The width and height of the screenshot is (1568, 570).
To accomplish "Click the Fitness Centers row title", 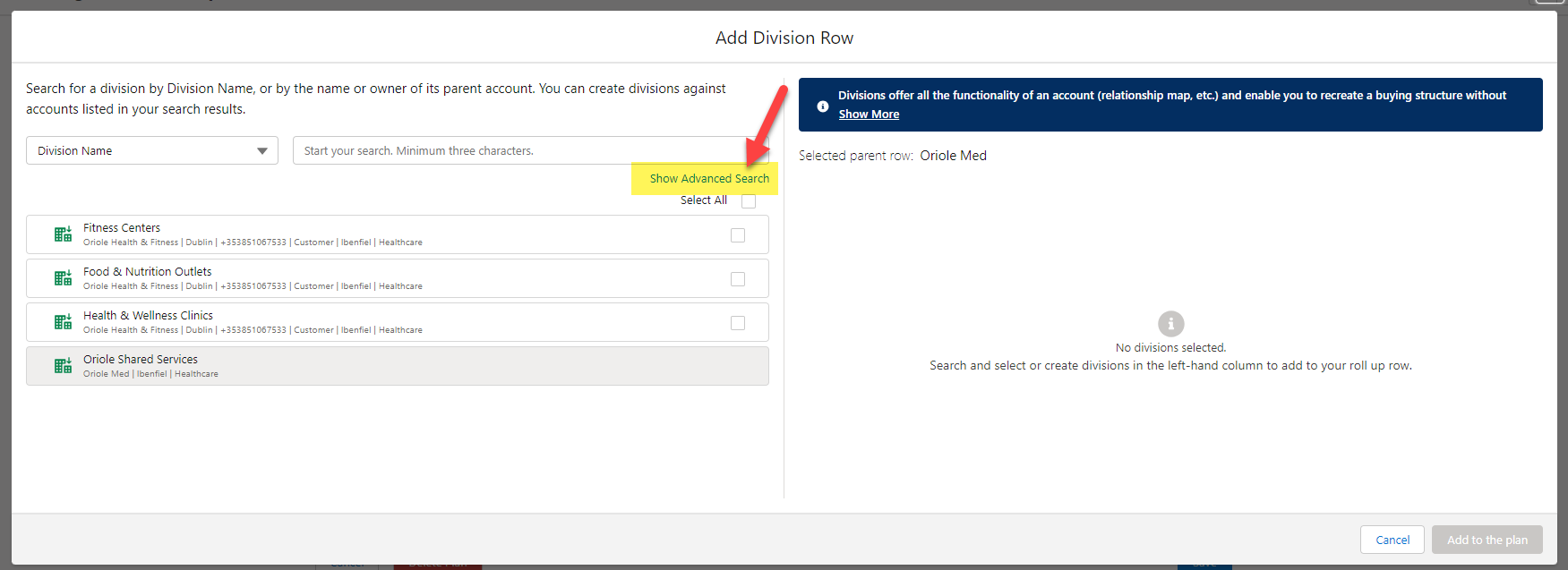I will point(122,227).
